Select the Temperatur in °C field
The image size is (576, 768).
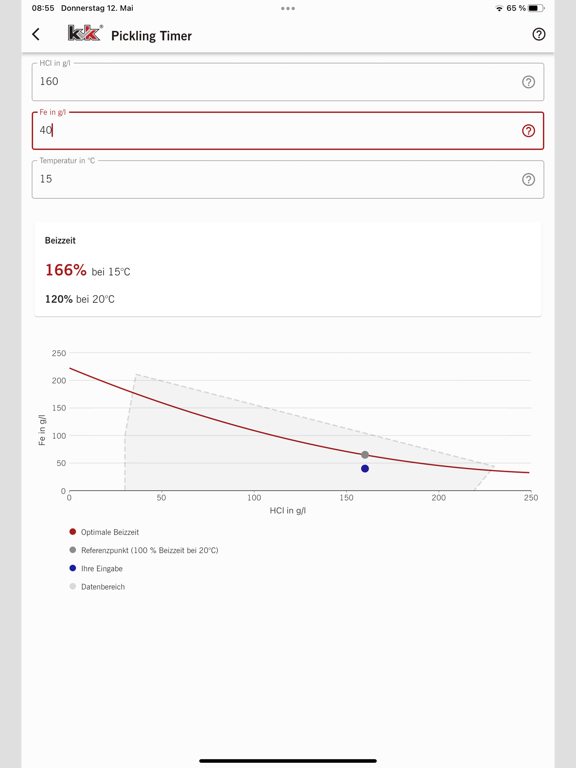pyautogui.click(x=288, y=180)
